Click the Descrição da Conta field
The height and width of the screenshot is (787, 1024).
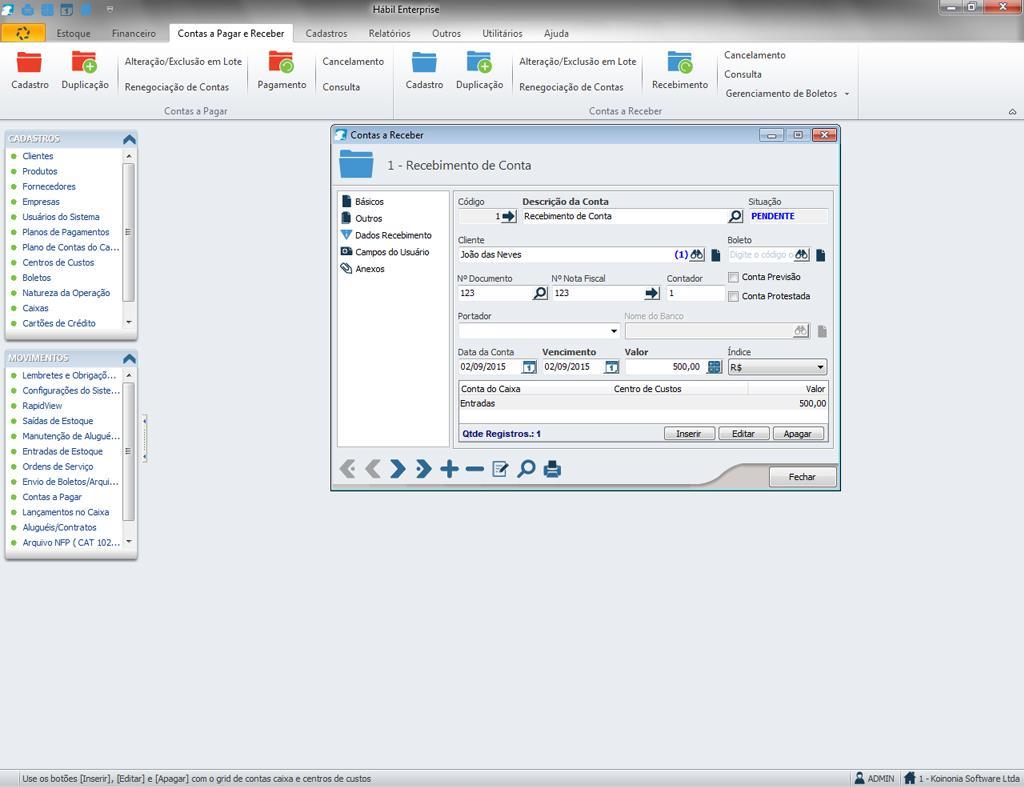(x=625, y=216)
